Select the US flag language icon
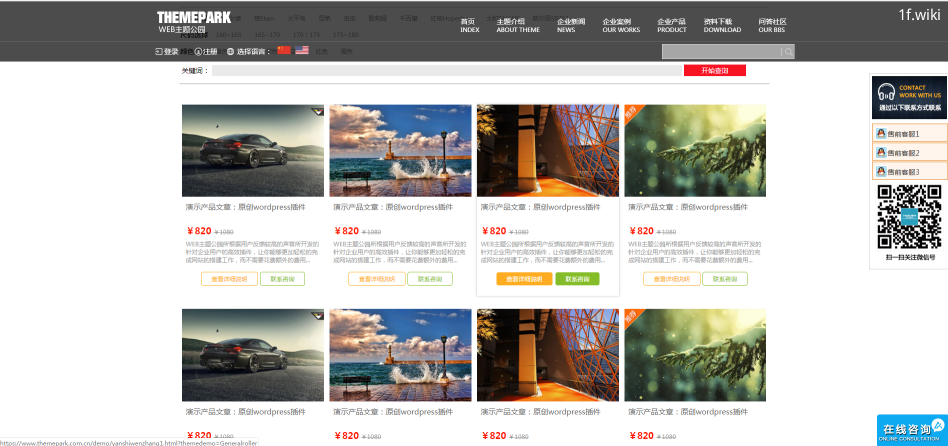This screenshot has width=948, height=446. [x=301, y=51]
